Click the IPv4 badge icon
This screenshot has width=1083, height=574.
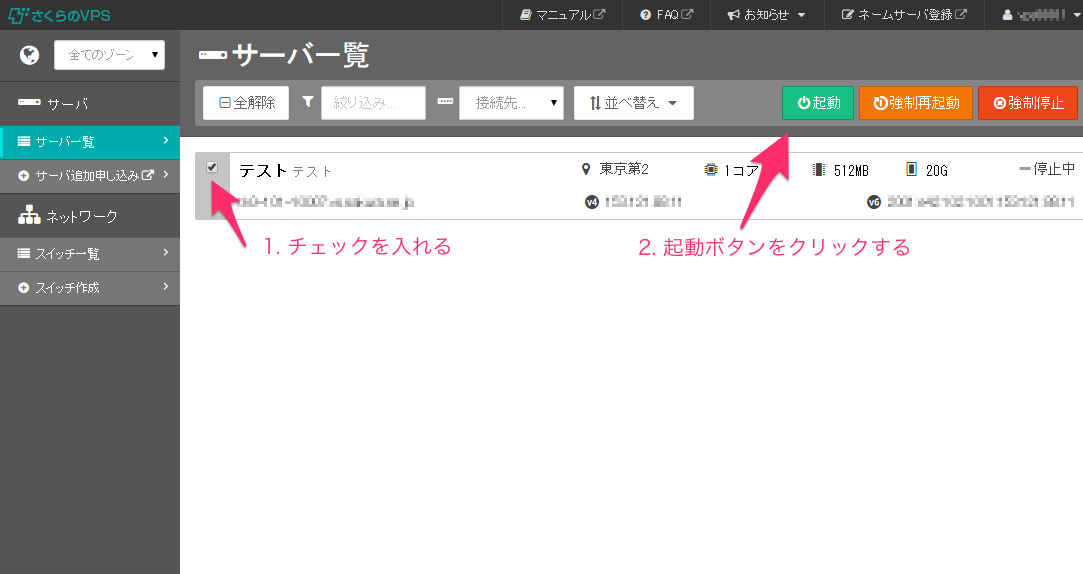591,202
